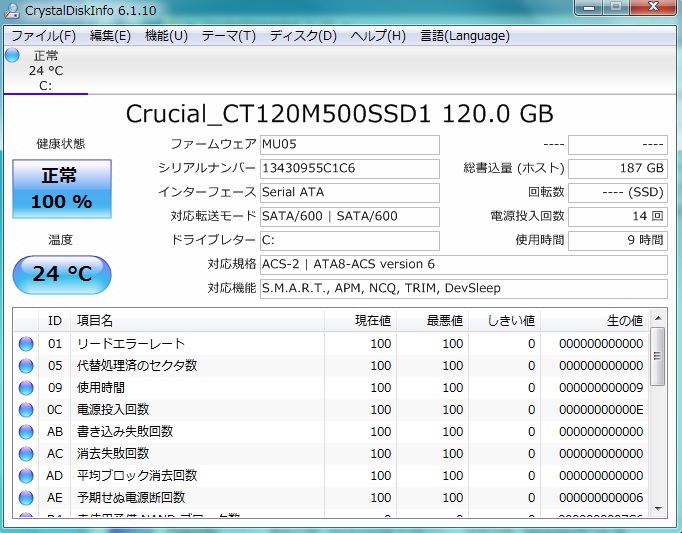Image resolution: width=682 pixels, height=533 pixels.
Task: Select the C: drive tab showing 24 °C
Action: [x=46, y=70]
